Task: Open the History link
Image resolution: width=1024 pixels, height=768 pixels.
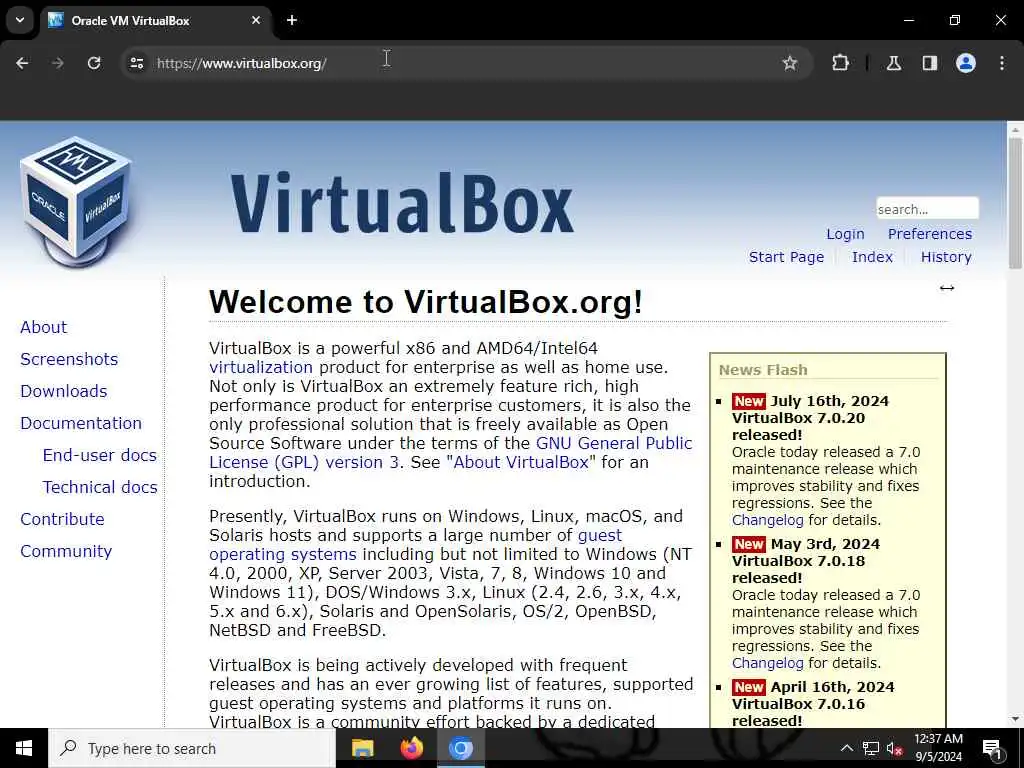Action: coord(946,257)
